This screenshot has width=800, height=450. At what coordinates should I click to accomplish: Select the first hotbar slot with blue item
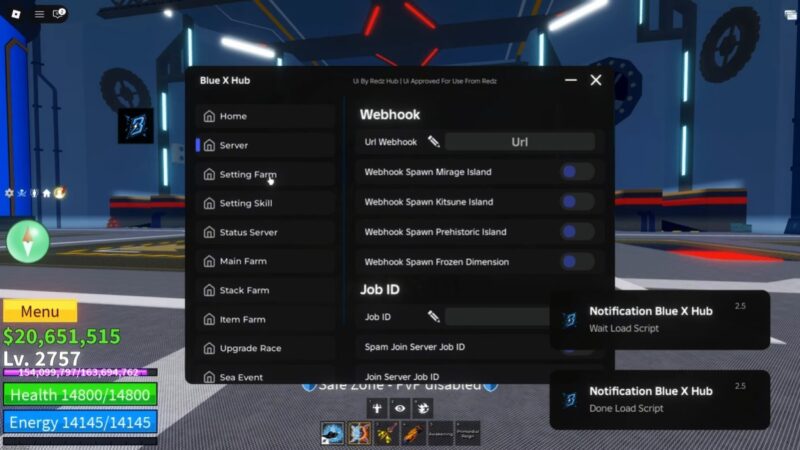332,433
